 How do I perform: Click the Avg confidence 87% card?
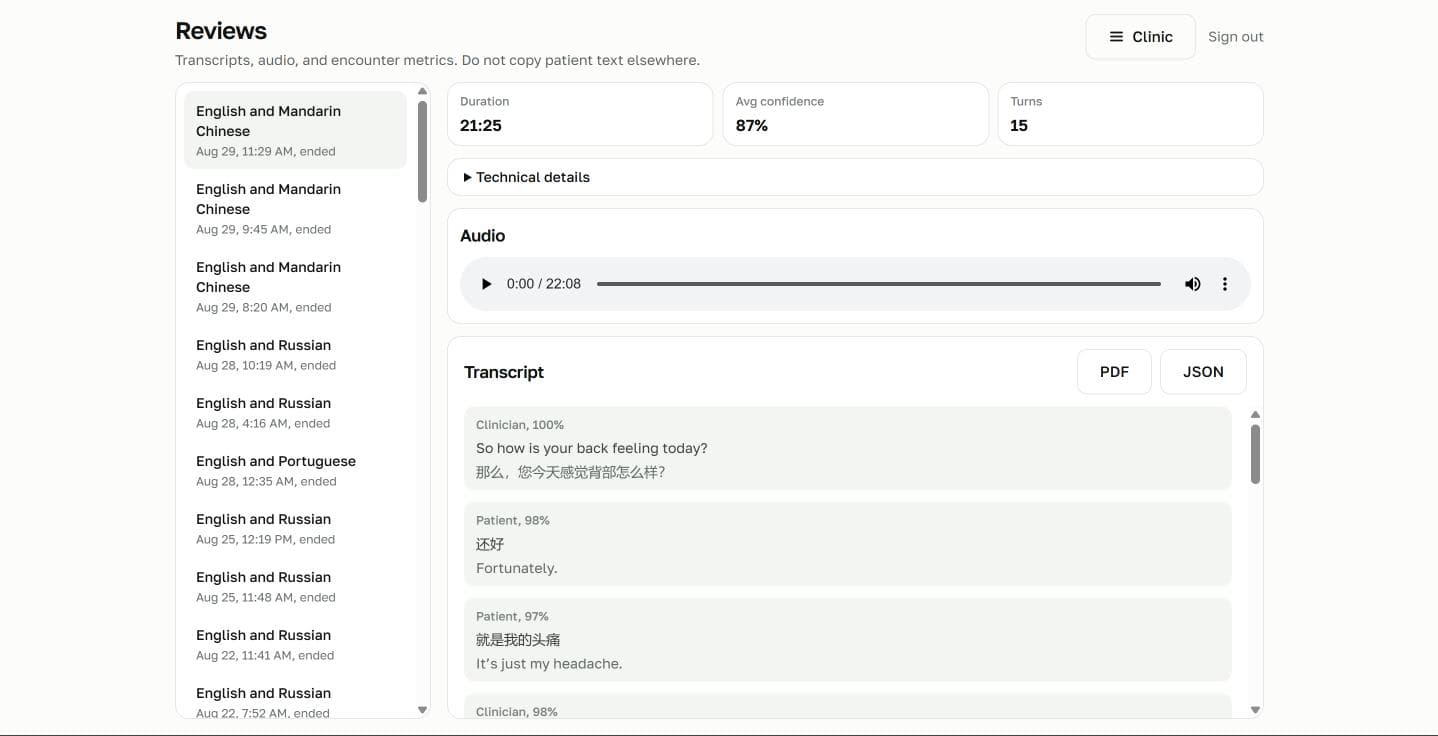tap(855, 114)
